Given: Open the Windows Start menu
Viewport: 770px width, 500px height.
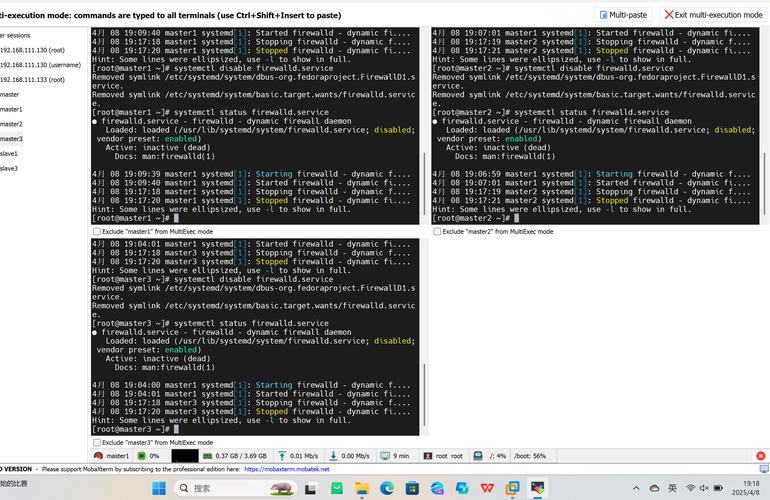Looking at the screenshot, I should click(158, 488).
